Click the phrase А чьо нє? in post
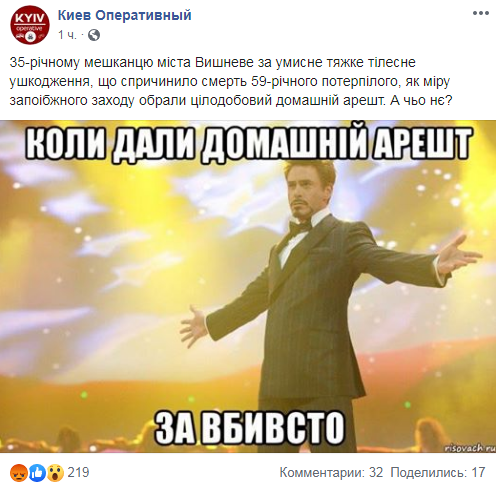496x488 pixels. [x=421, y=100]
